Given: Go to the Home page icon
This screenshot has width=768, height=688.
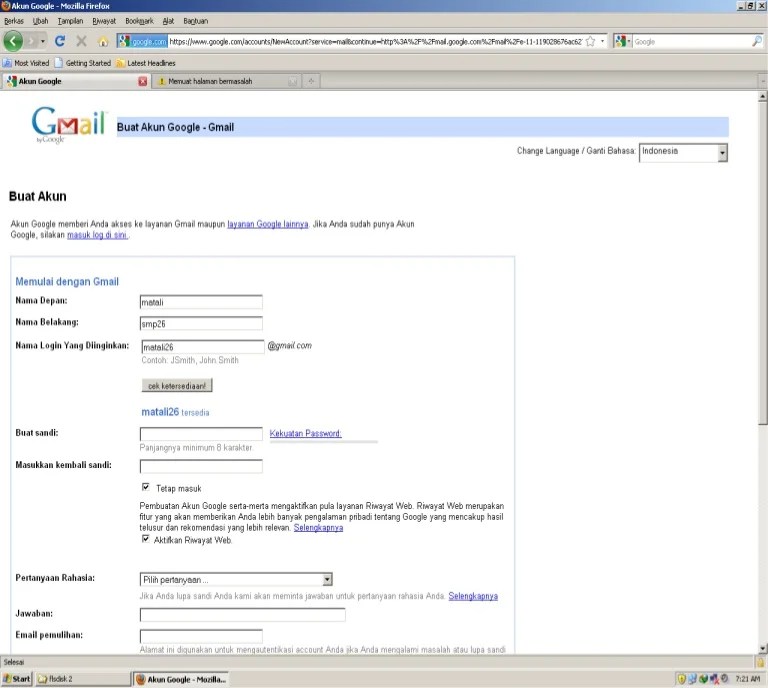Looking at the screenshot, I should pos(103,42).
